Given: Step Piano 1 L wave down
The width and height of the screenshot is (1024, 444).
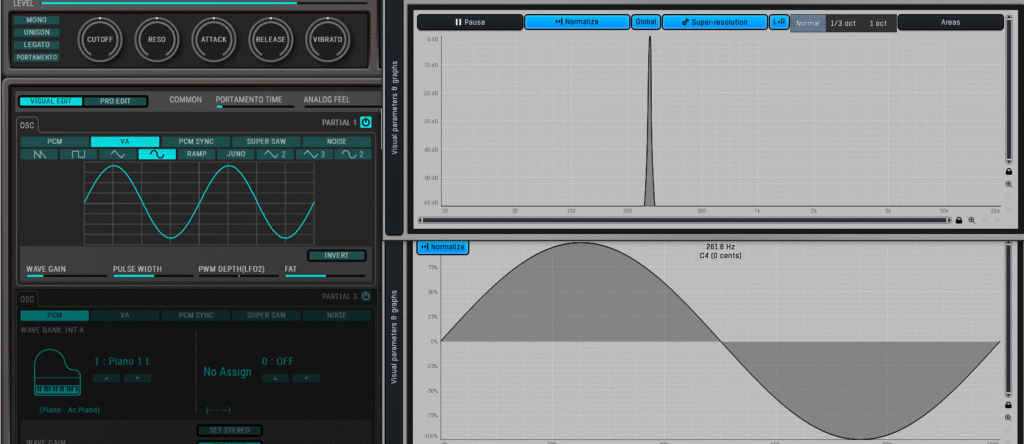Looking at the screenshot, I should pos(137,378).
